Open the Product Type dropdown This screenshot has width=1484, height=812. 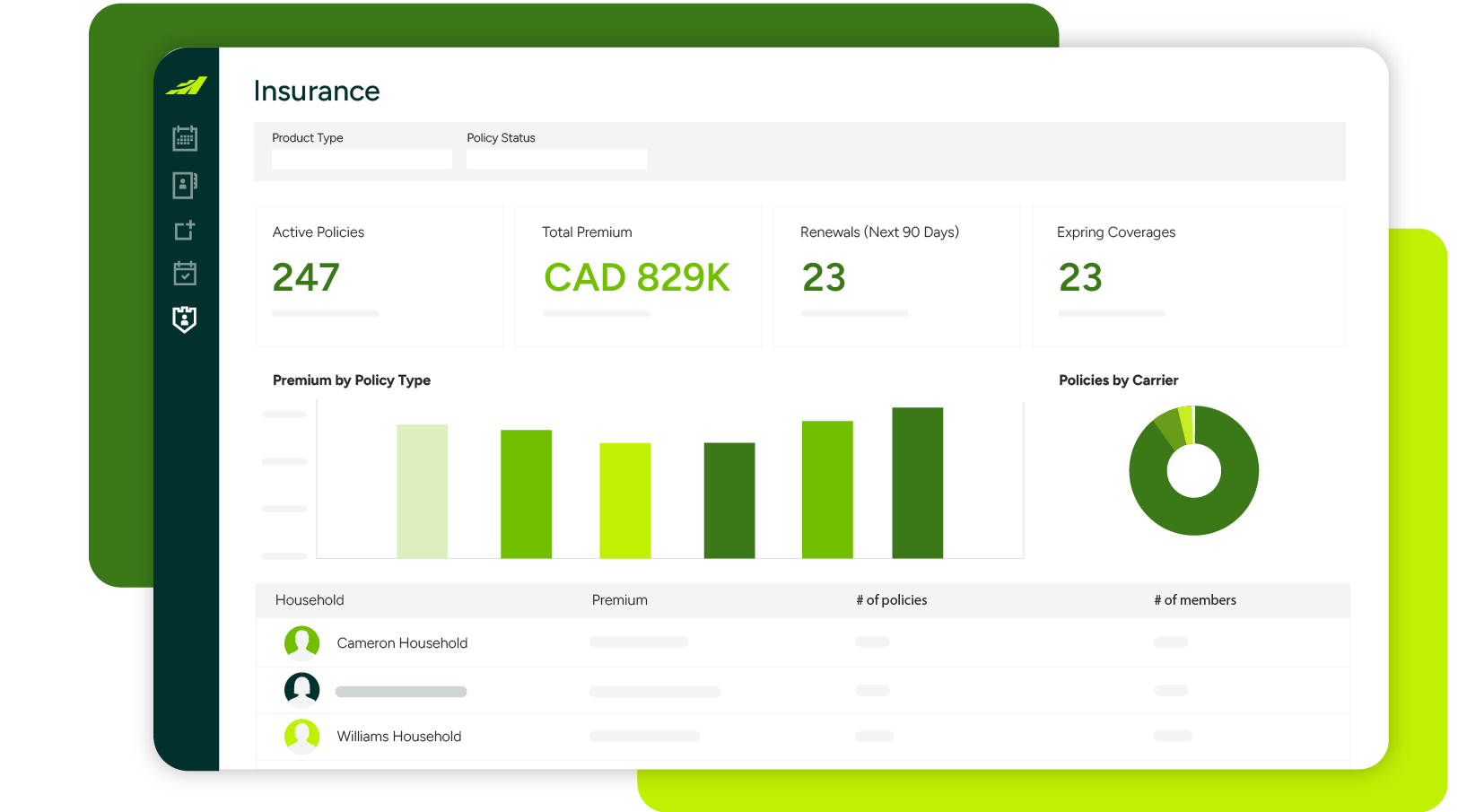(x=361, y=158)
